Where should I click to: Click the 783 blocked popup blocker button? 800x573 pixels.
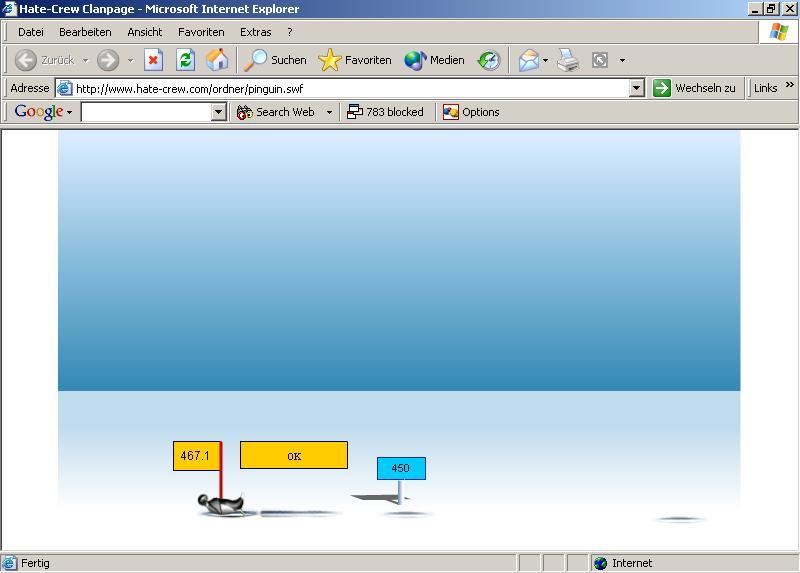385,112
